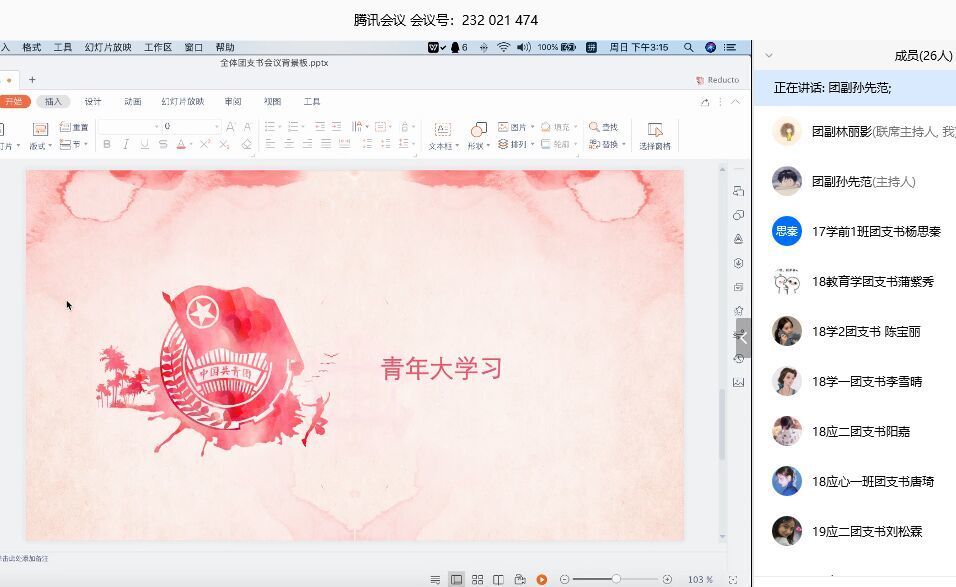
Task: Collapse the members list chevron
Action: click(769, 56)
